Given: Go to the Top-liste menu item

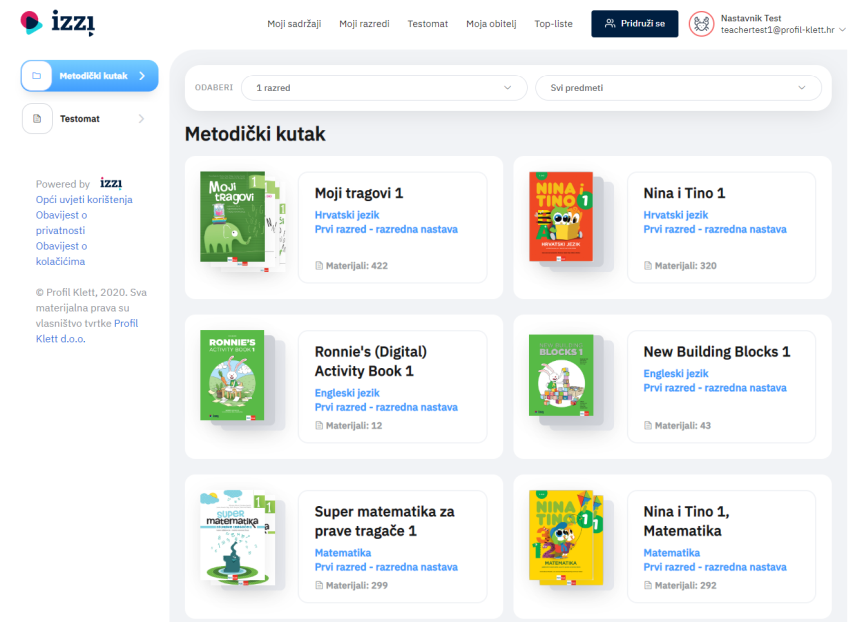Looking at the screenshot, I should [553, 24].
